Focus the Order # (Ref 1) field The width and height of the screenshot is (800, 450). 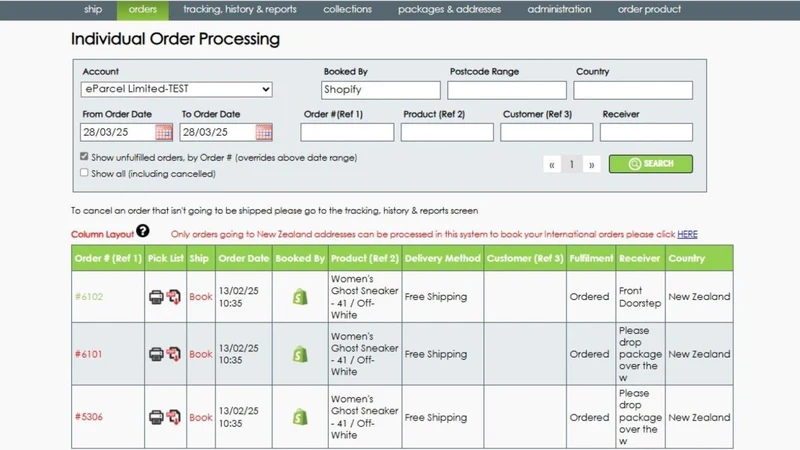point(347,132)
